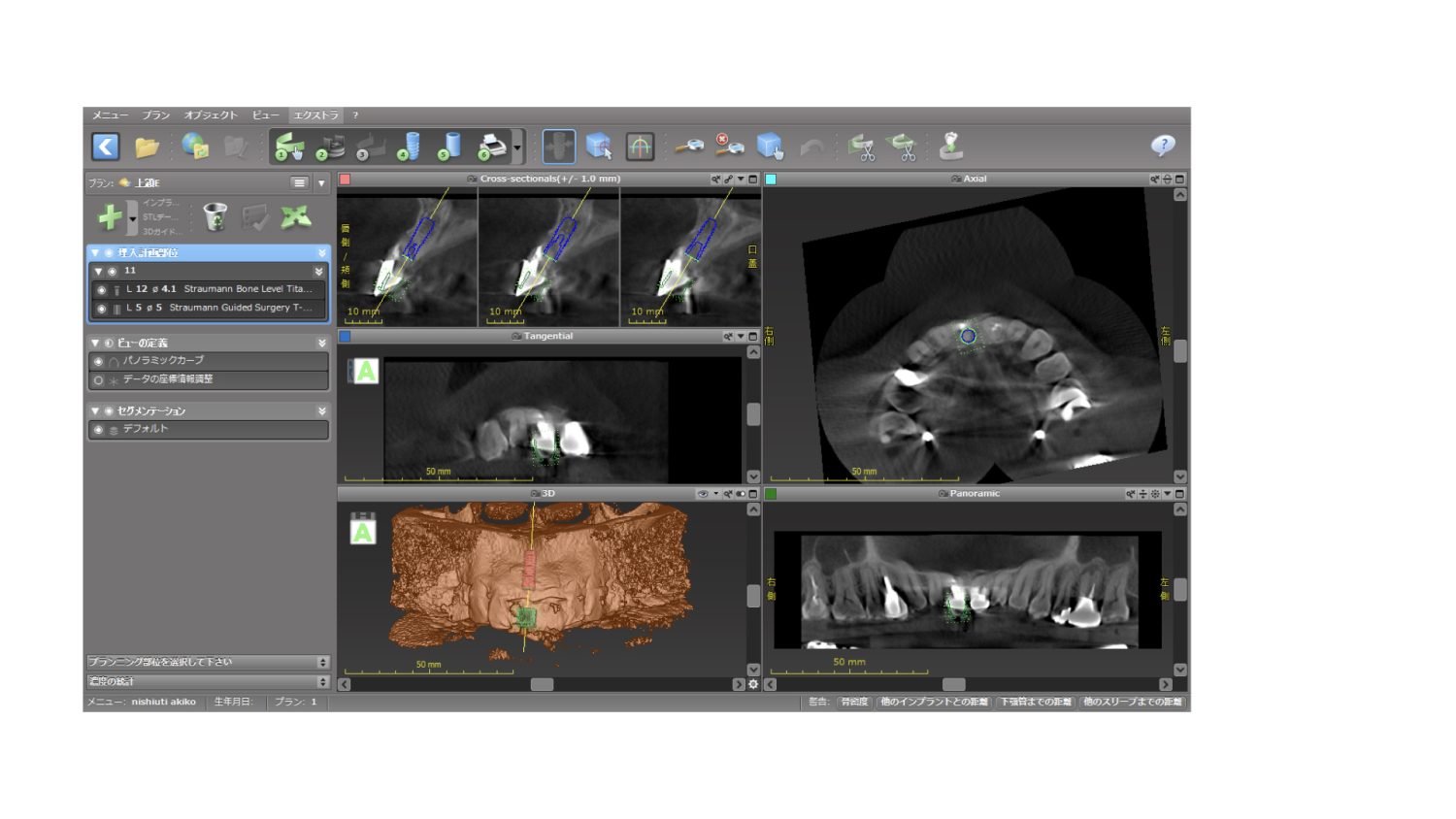1456x819 pixels.
Task: Collapse the セグメンテーション section
Action: [95, 411]
